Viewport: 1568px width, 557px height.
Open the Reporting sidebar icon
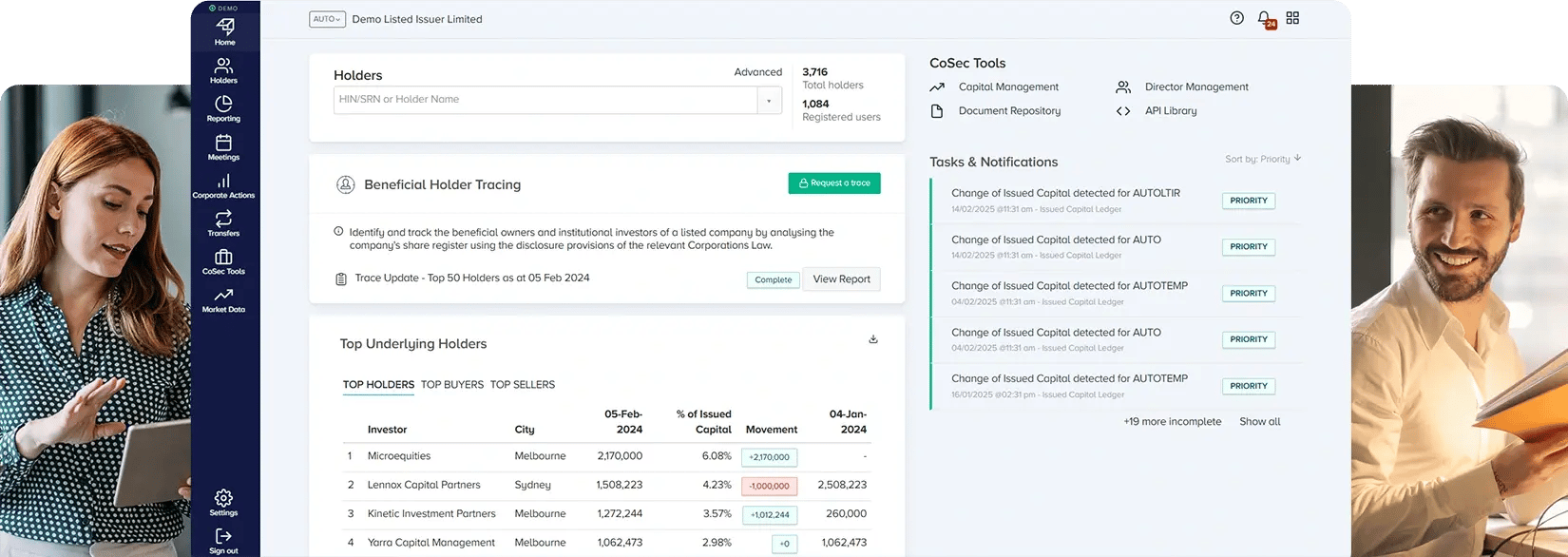click(224, 107)
